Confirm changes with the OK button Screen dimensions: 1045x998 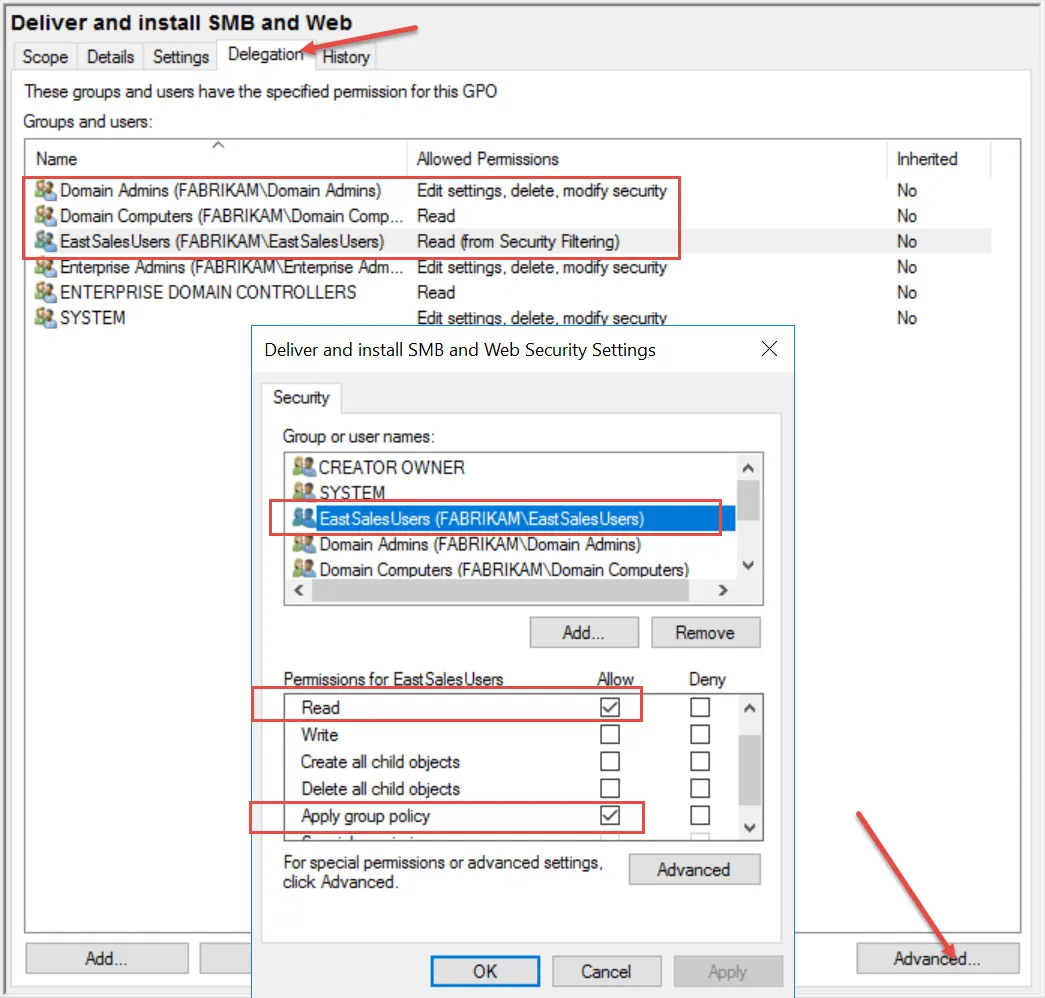point(484,970)
